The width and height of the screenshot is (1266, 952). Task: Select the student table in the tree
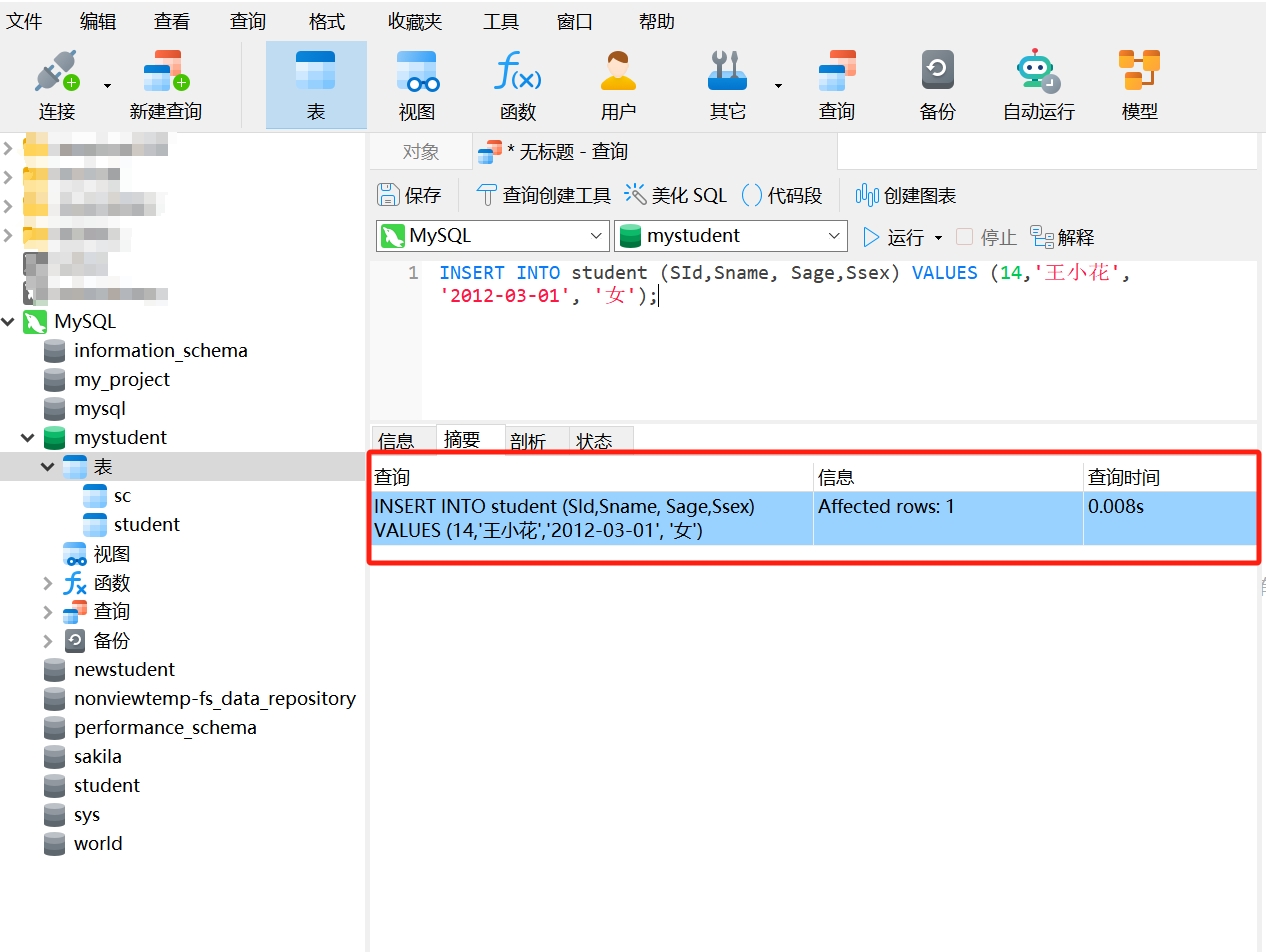tap(146, 525)
